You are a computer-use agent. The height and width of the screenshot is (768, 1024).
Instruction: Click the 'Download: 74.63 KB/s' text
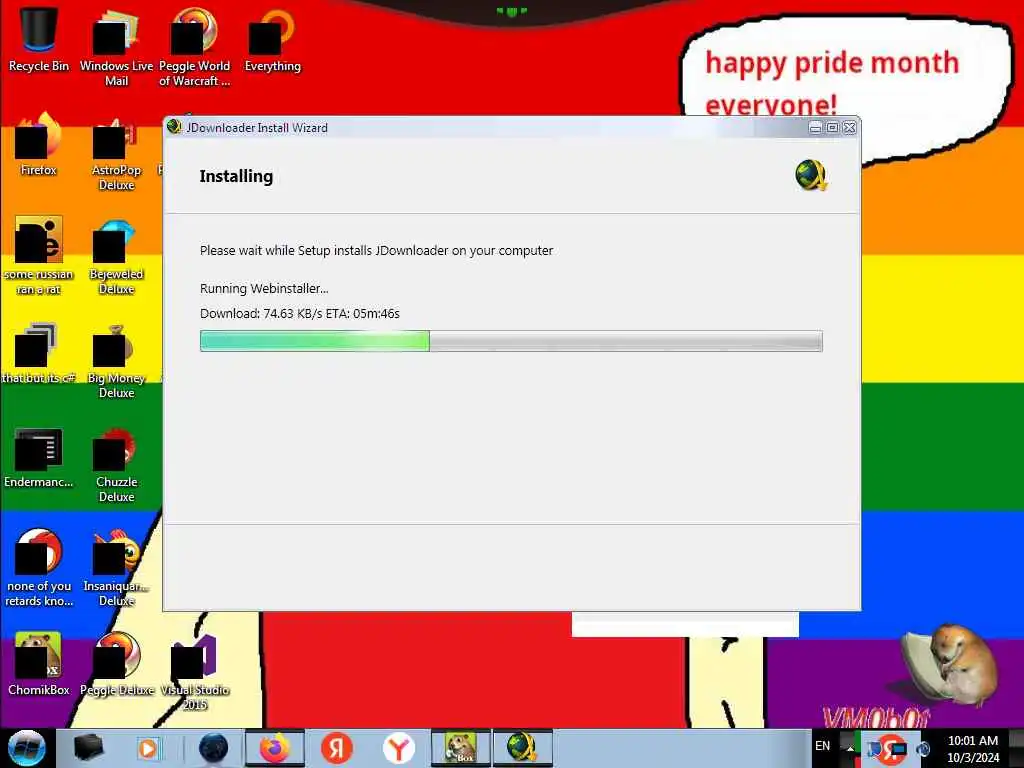coord(263,313)
